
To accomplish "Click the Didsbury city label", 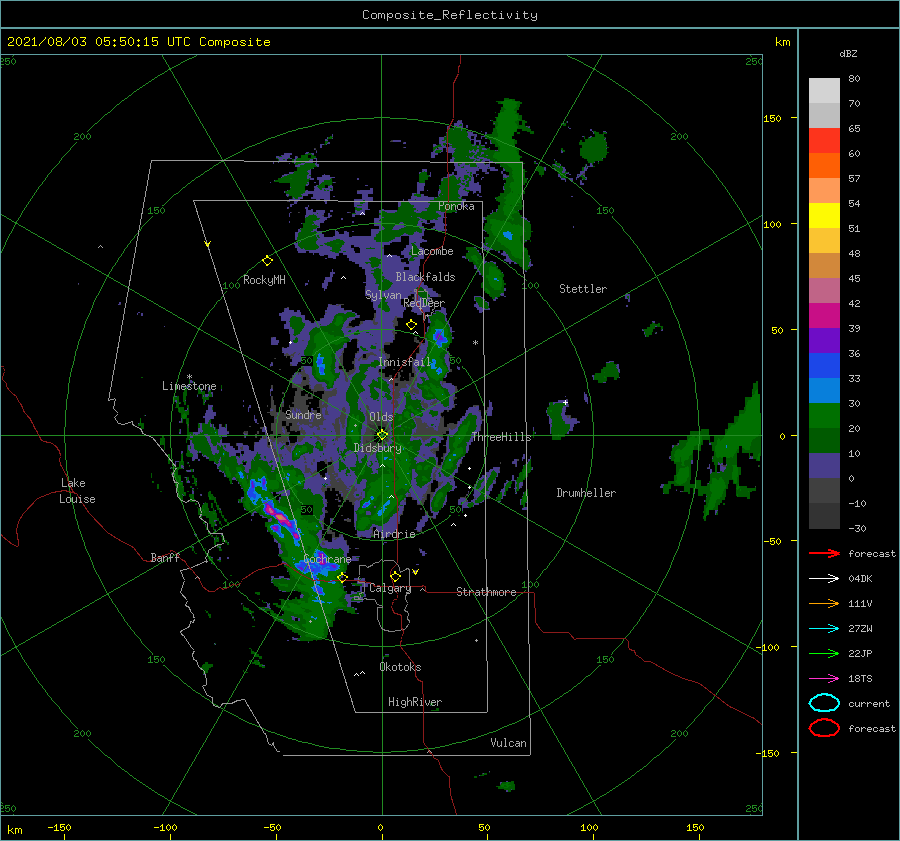I will [x=378, y=448].
